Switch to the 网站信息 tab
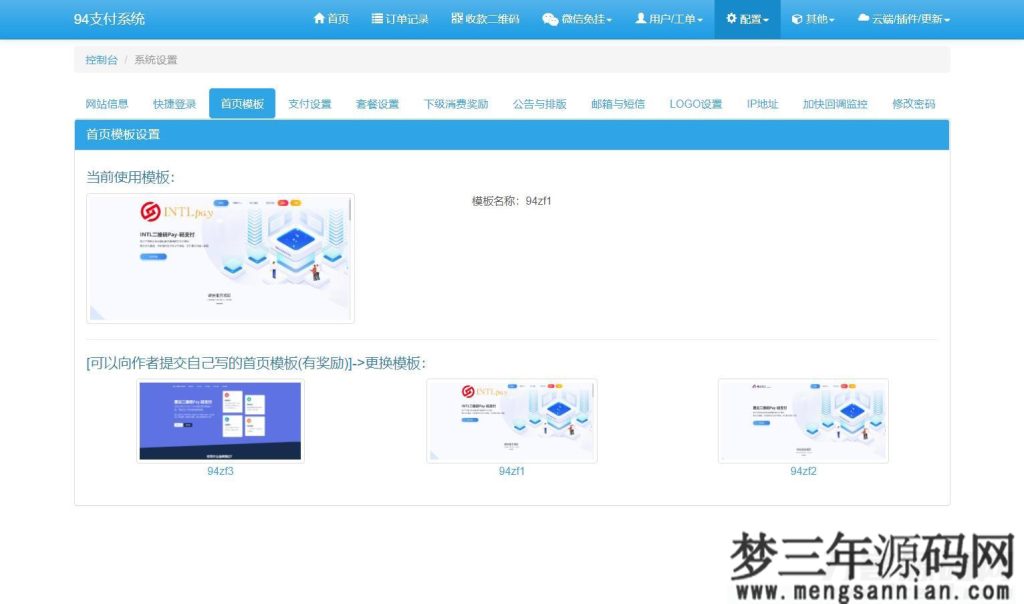Image resolution: width=1024 pixels, height=604 pixels. coord(109,102)
